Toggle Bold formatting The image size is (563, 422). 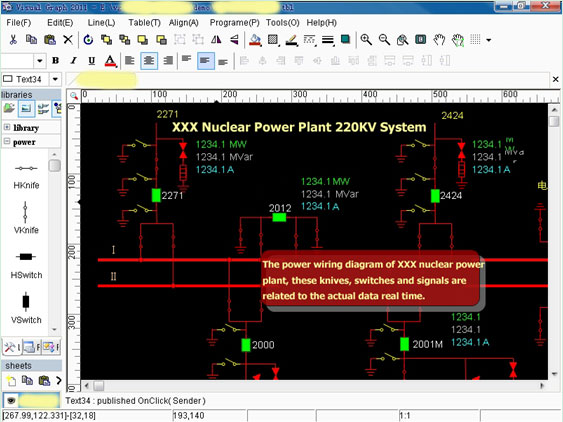pos(55,60)
